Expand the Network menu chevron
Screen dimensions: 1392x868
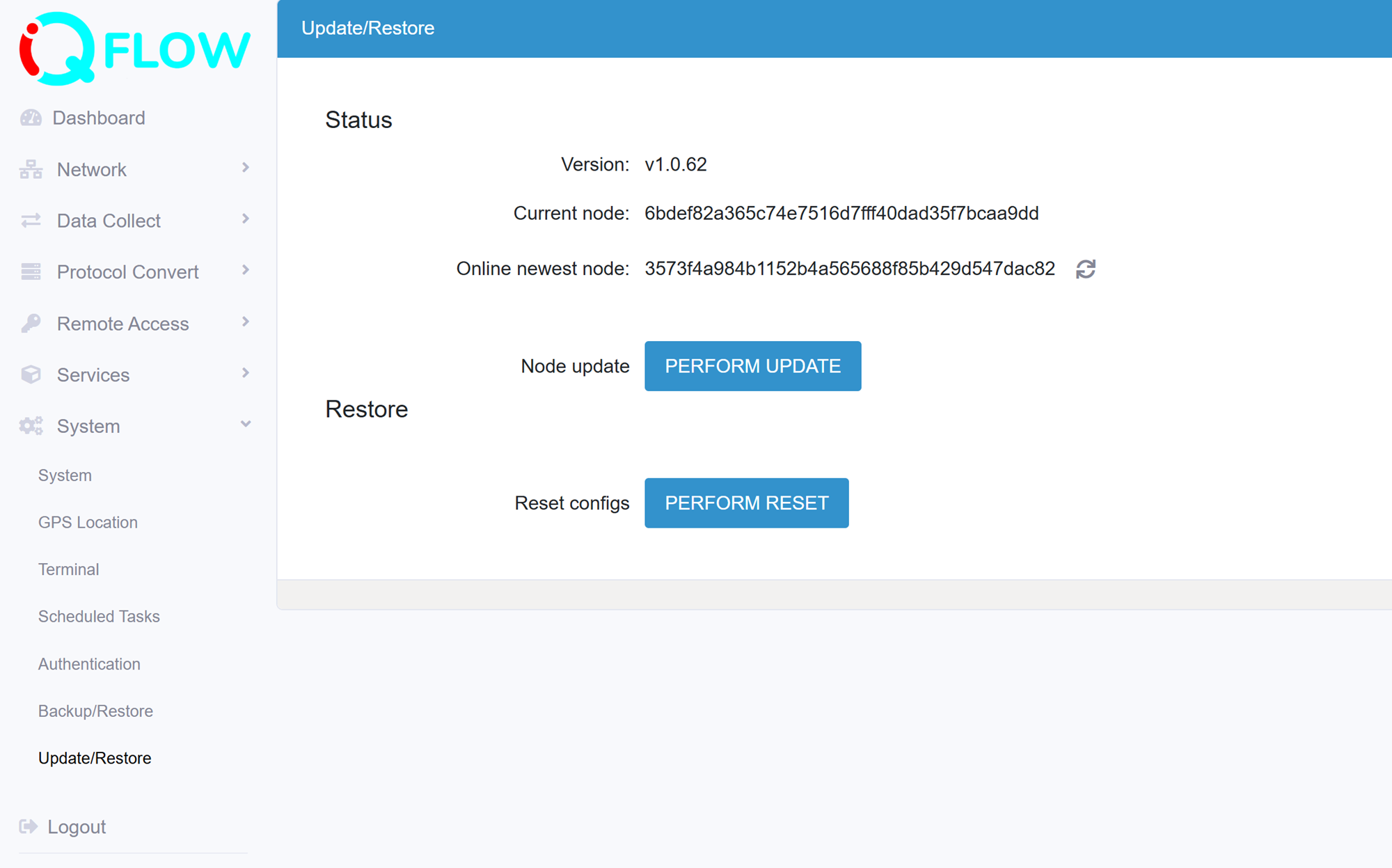tap(244, 168)
